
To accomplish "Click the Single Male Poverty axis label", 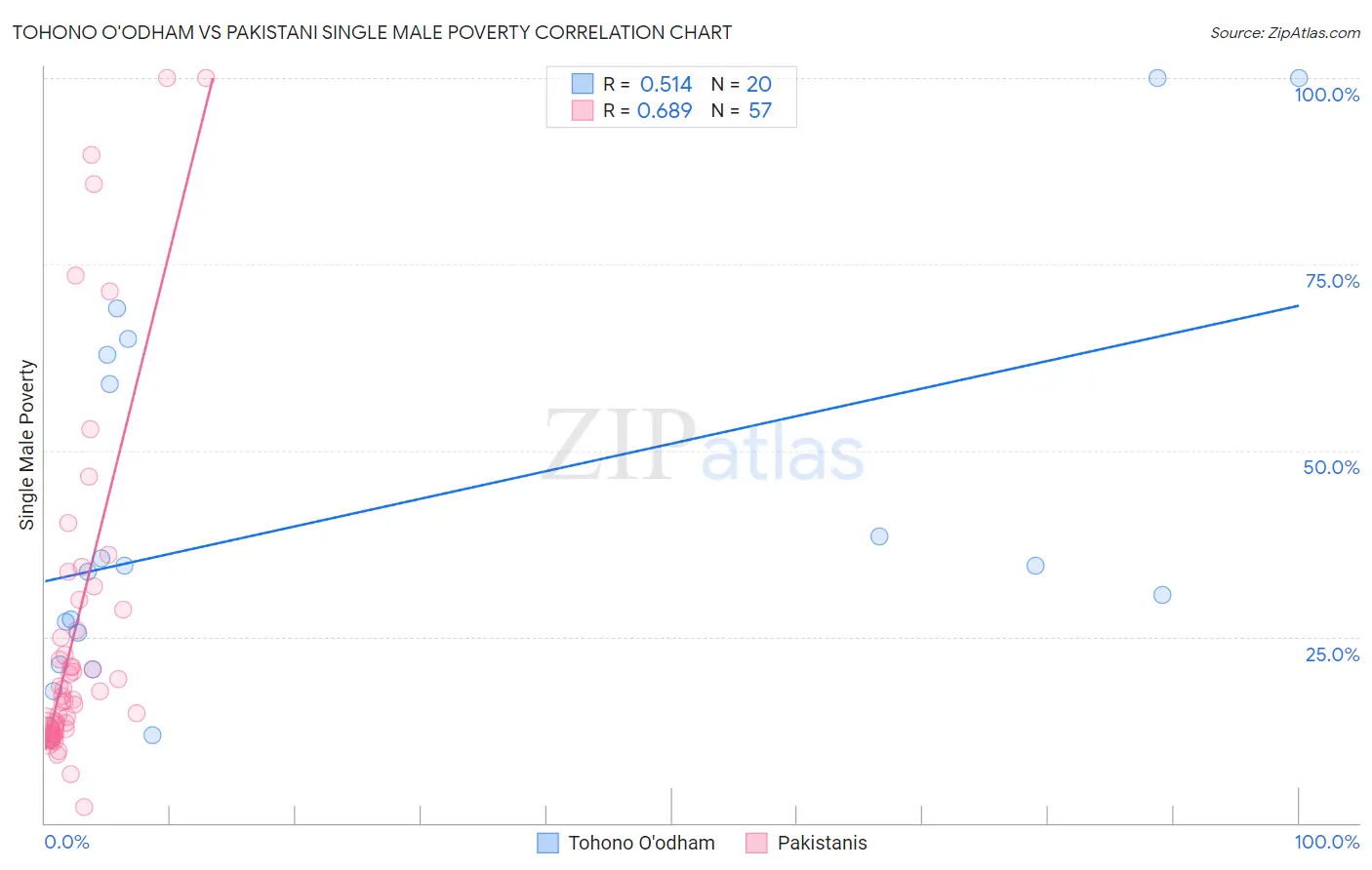I will click(27, 445).
